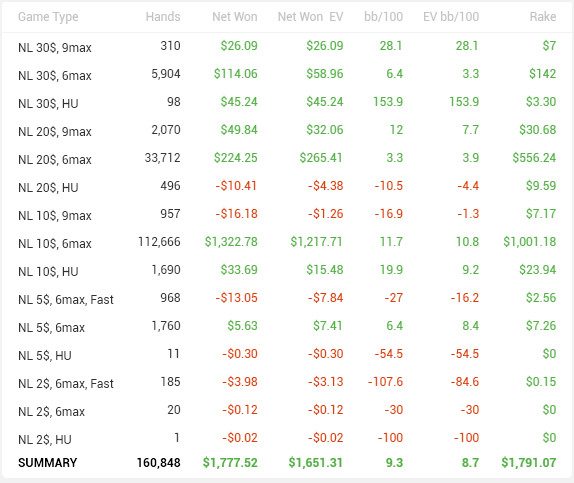Select the NL 5$, HU row label
The image size is (574, 483).
[x=45, y=356]
